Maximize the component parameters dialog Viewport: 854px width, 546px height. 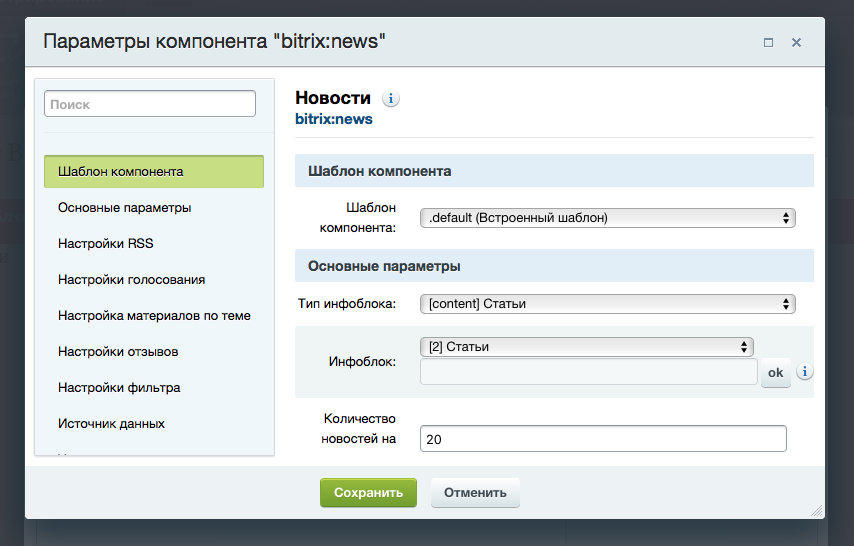point(768,43)
